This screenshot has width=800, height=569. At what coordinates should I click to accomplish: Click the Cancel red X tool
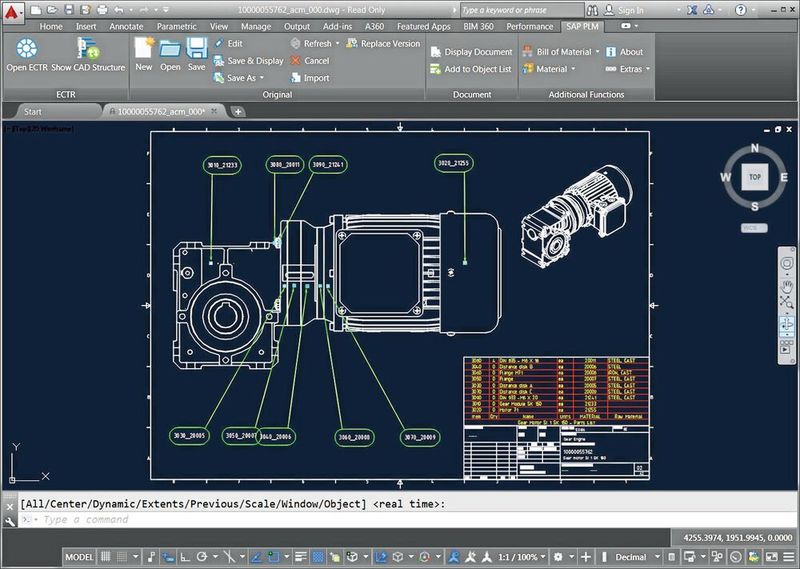click(x=310, y=61)
